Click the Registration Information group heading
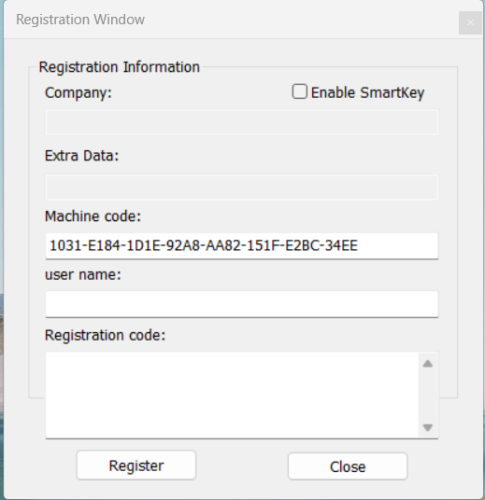Viewport: 485px width, 500px height. (x=119, y=67)
